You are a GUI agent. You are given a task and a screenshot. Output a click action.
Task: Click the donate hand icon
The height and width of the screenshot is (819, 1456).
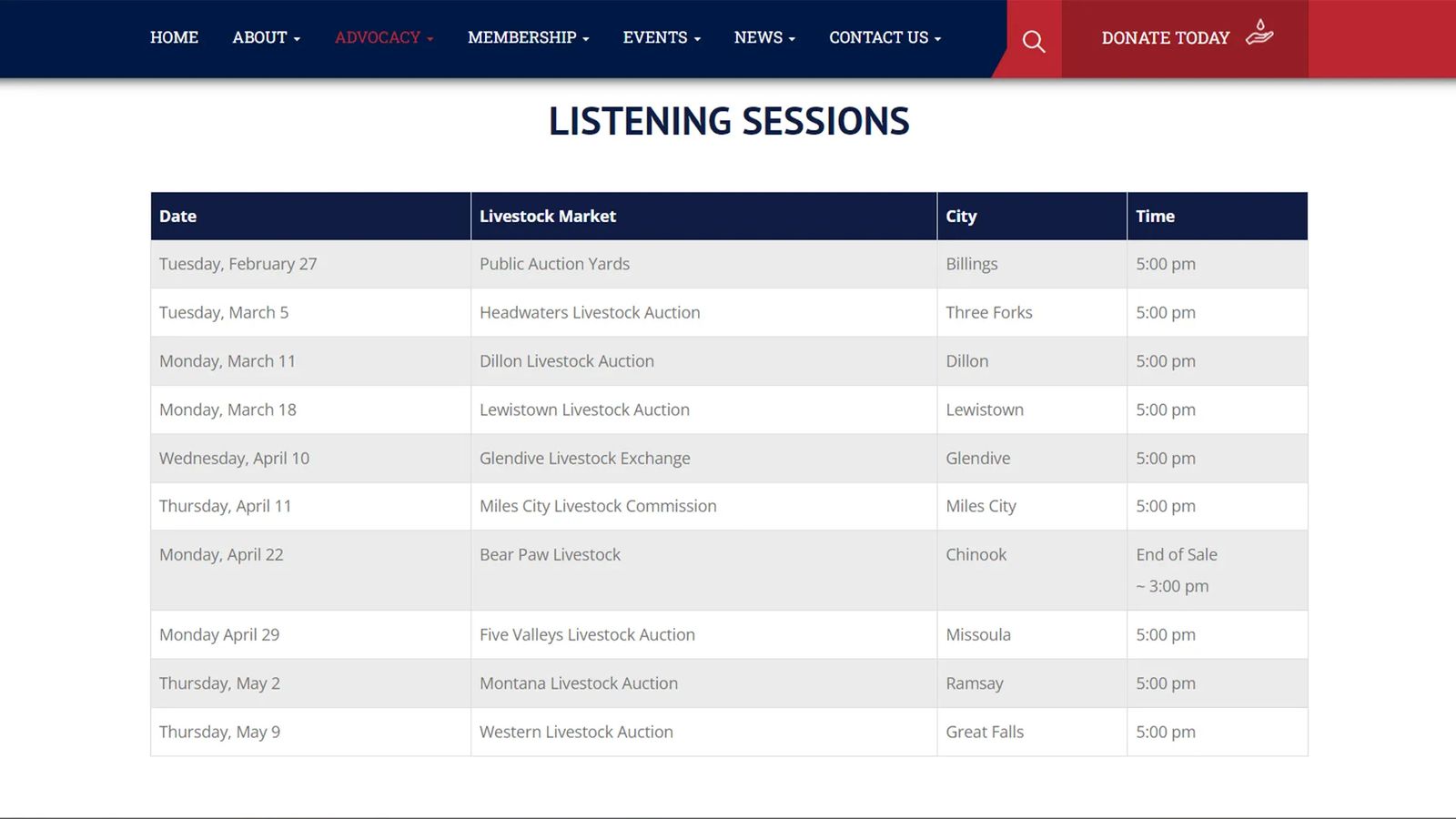(1259, 33)
